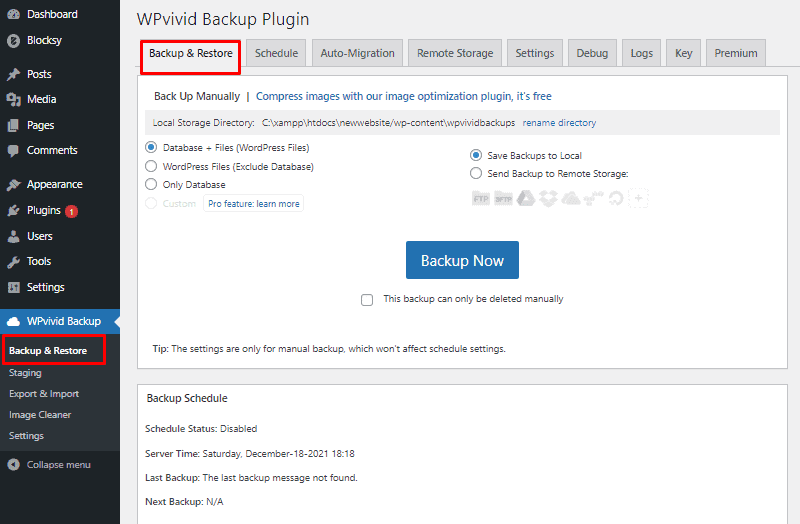Open the Logs tab
Screen dimensions: 800x524
click(x=642, y=53)
